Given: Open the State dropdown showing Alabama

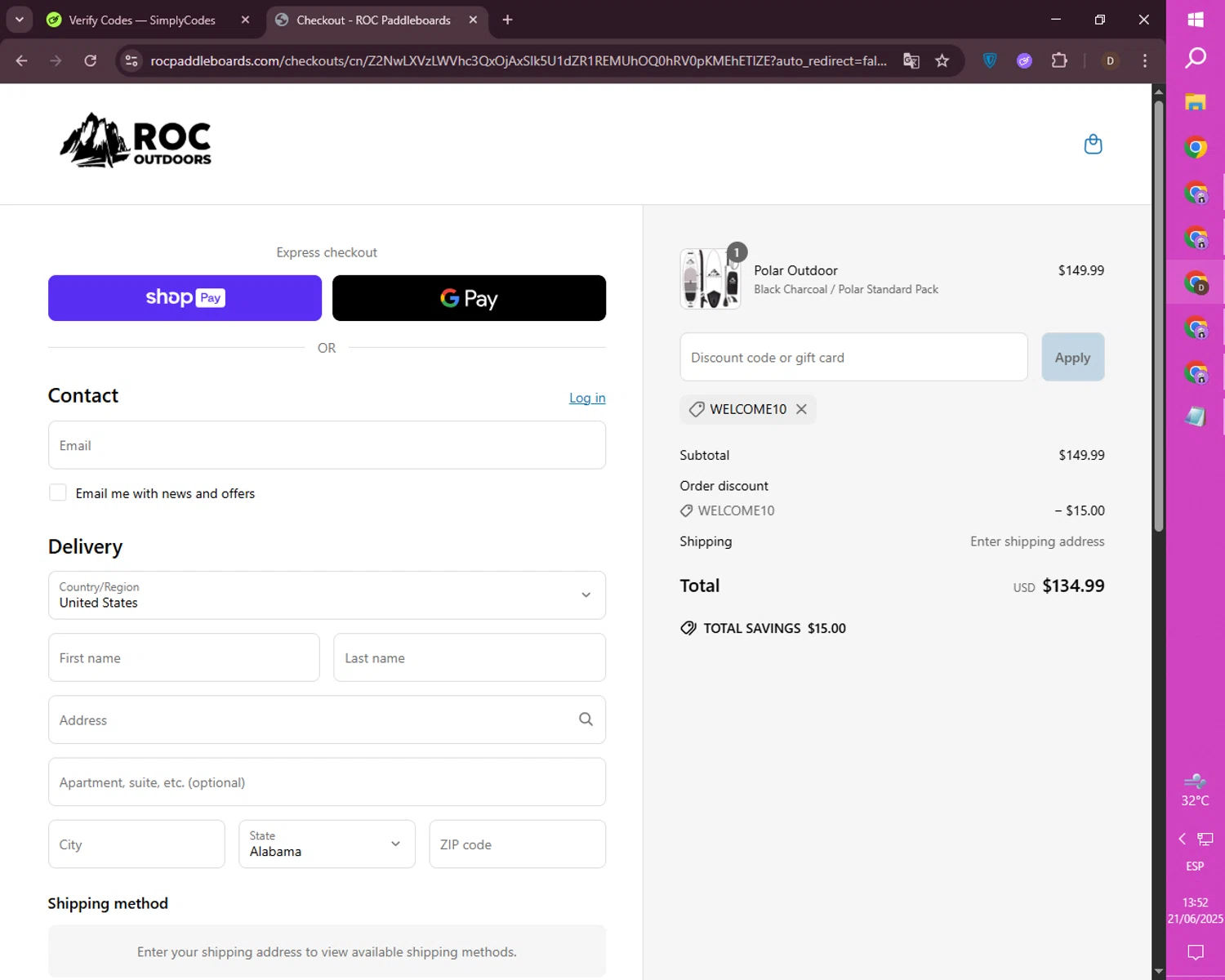Looking at the screenshot, I should tap(327, 844).
